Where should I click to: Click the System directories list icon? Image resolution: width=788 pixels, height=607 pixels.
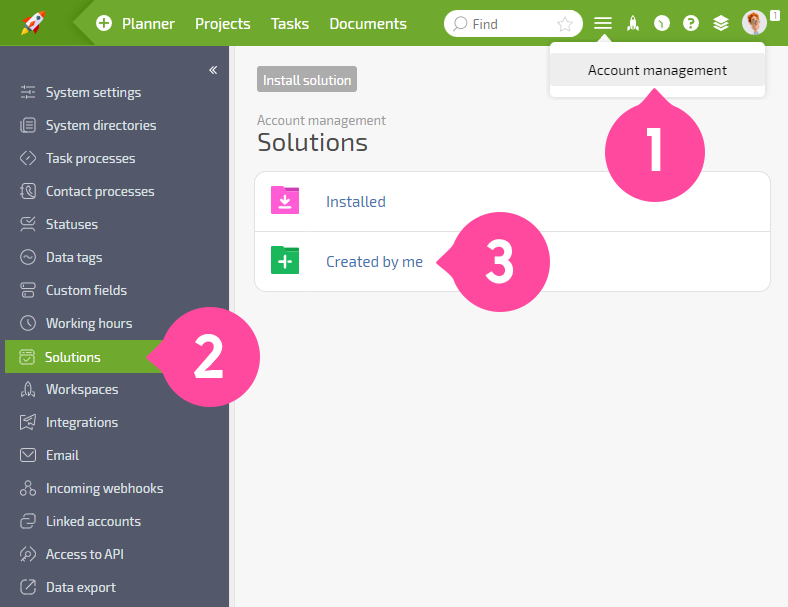point(28,125)
